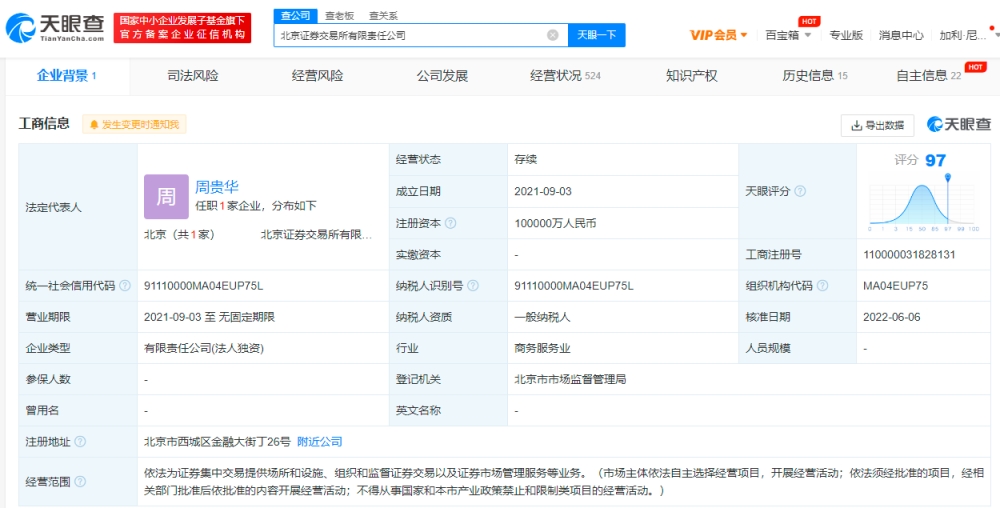Image resolution: width=1000 pixels, height=508 pixels.
Task: Click the TianYanCha logo at top left
Action: [55, 27]
